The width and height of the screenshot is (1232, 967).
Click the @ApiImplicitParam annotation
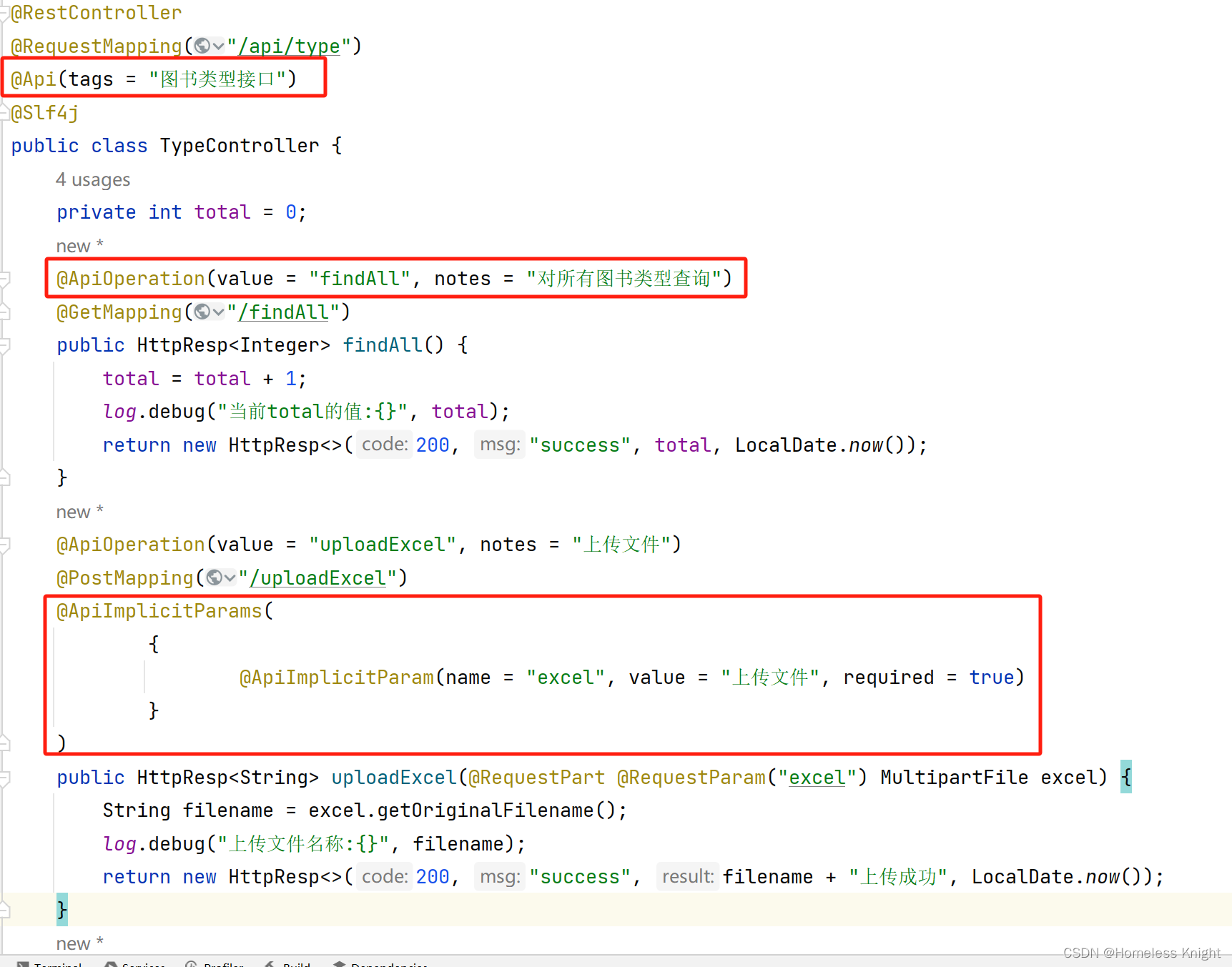337,678
